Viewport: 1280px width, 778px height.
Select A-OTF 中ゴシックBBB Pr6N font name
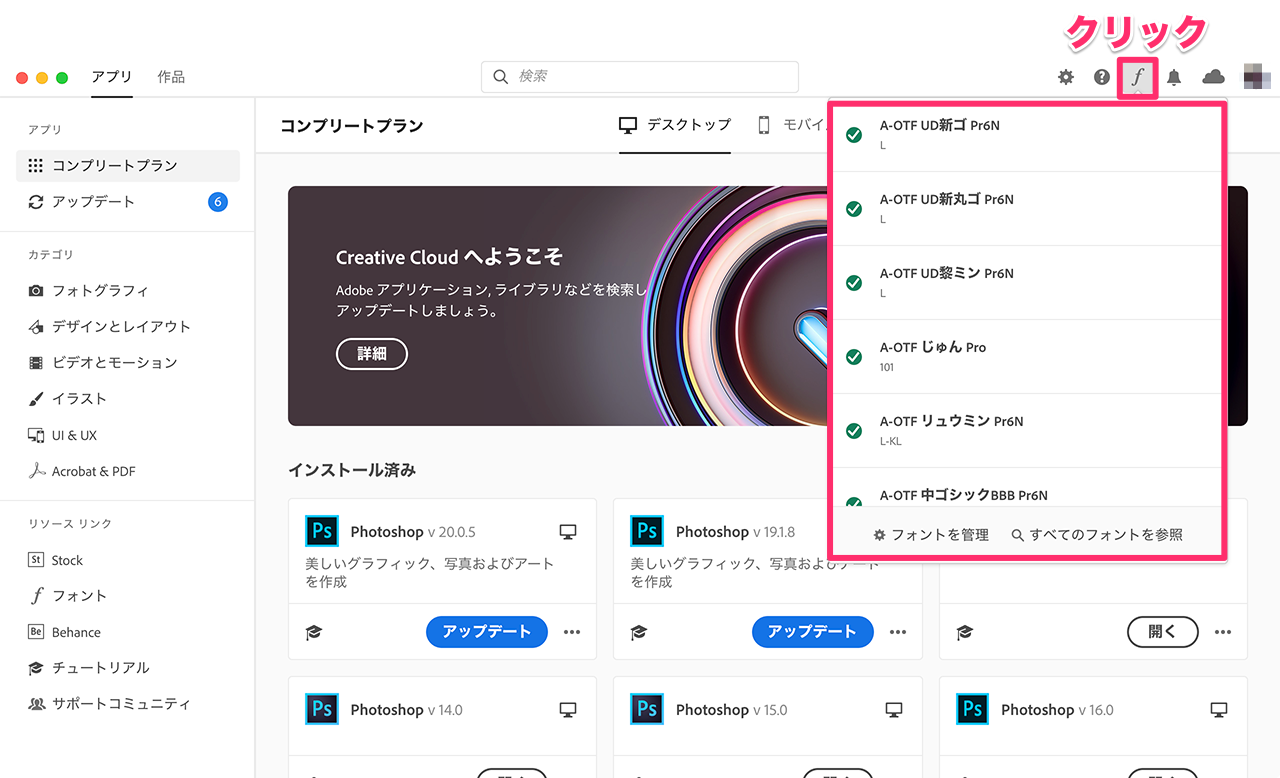(x=964, y=496)
